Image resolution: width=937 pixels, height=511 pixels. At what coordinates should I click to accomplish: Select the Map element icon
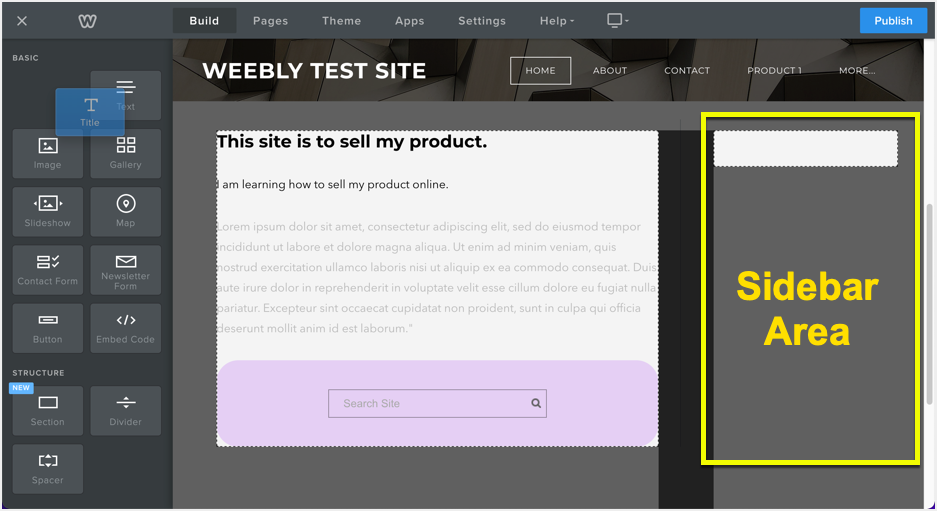coord(125,211)
